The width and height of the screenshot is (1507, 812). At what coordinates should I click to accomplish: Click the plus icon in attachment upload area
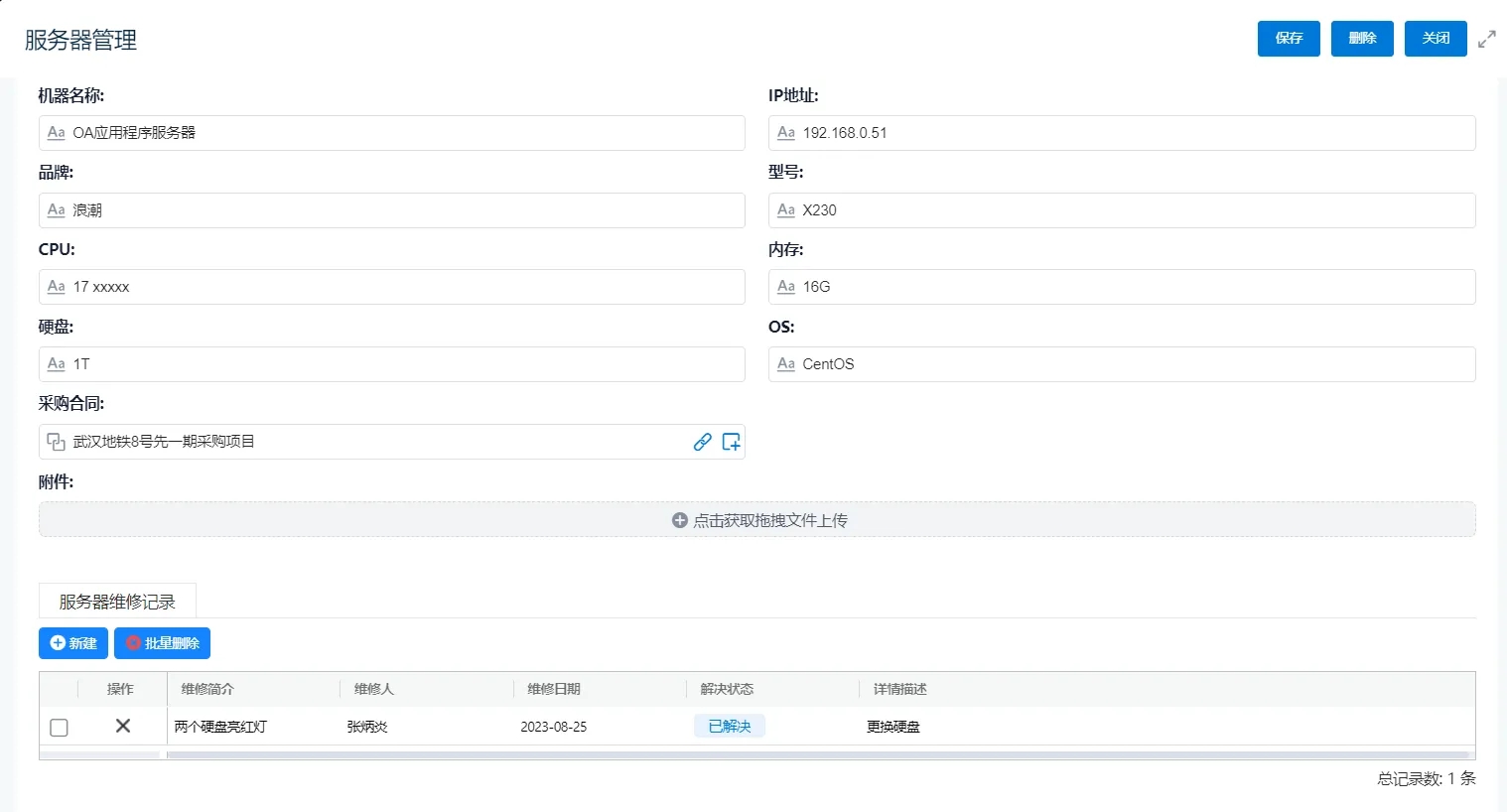(x=680, y=520)
